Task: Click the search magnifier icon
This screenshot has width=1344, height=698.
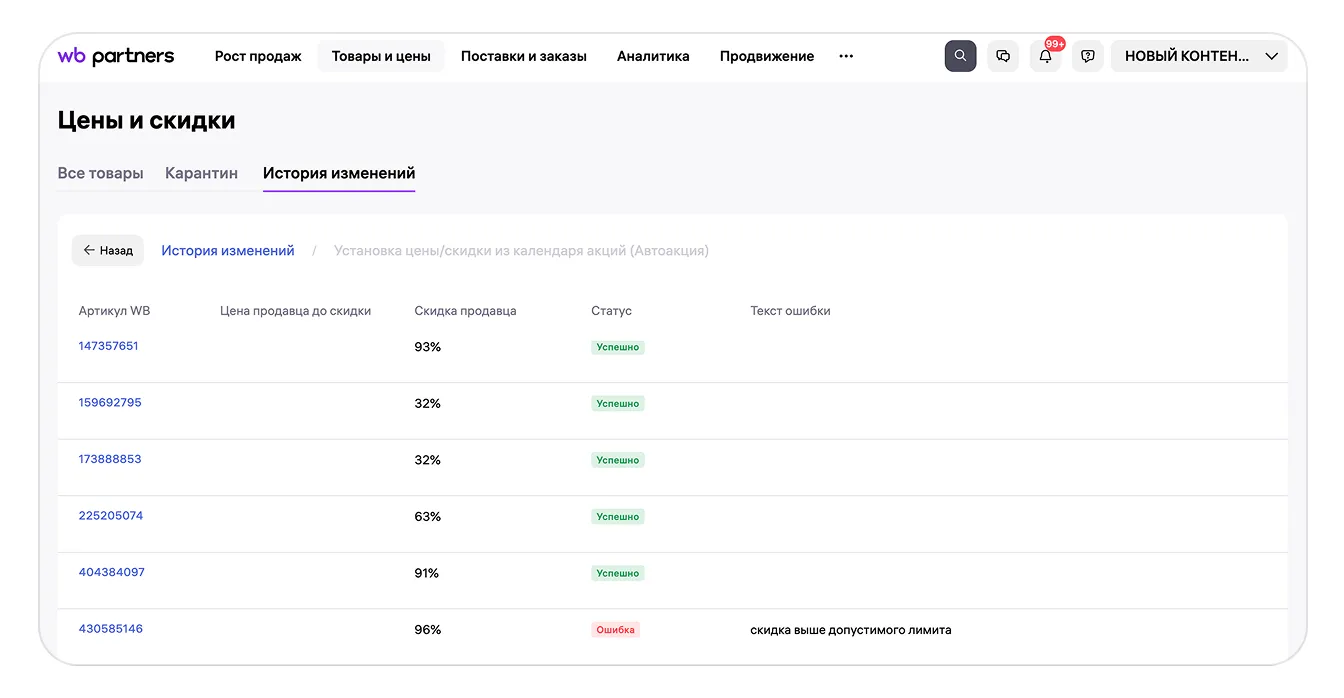Action: point(960,56)
